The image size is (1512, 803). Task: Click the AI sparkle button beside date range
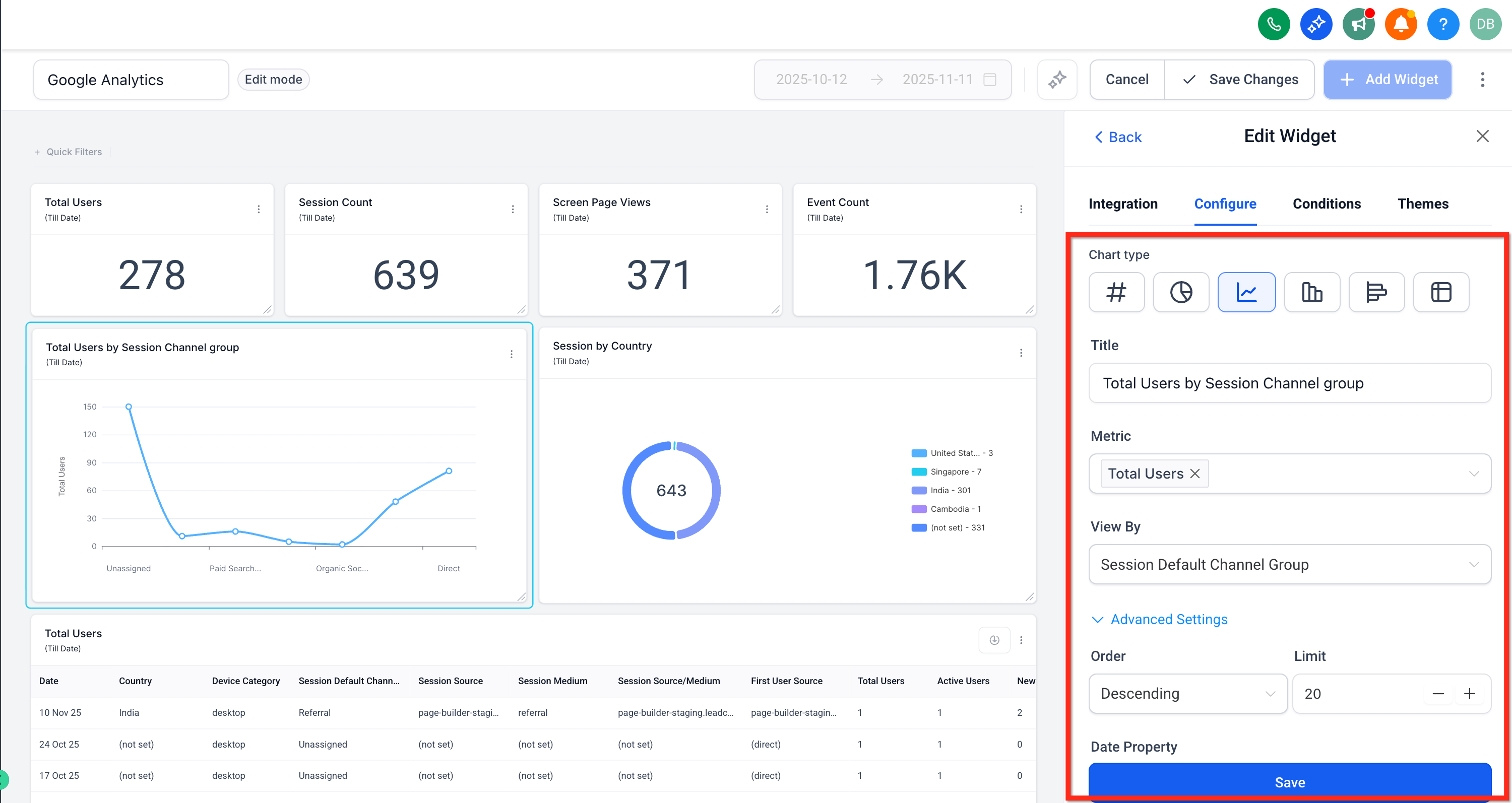click(1056, 79)
